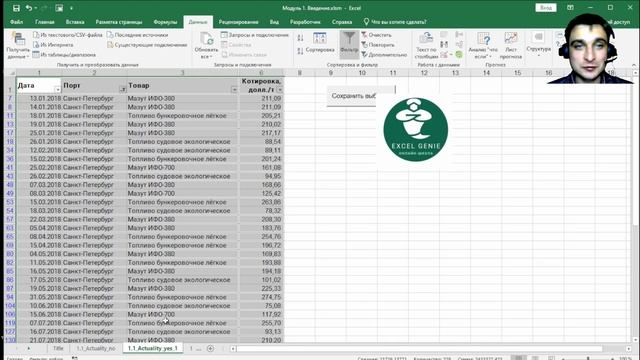Click quotation value 274,75
This screenshot has height=360, width=640.
[x=261, y=297]
